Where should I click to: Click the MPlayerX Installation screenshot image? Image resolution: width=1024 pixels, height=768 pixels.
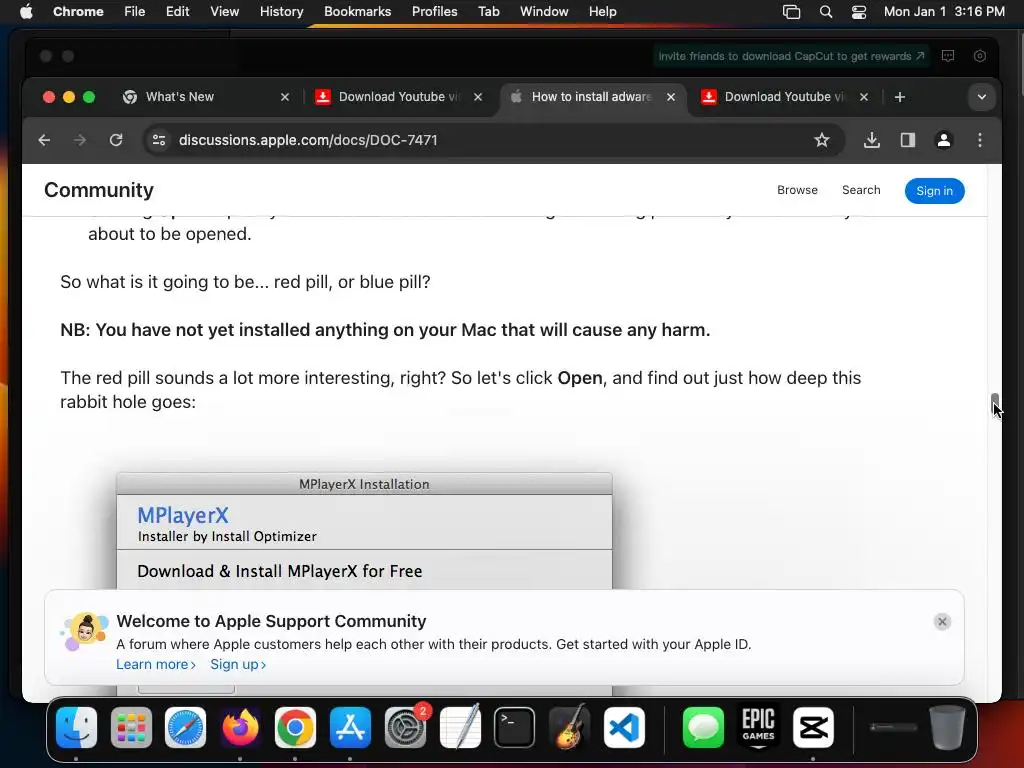[364, 530]
